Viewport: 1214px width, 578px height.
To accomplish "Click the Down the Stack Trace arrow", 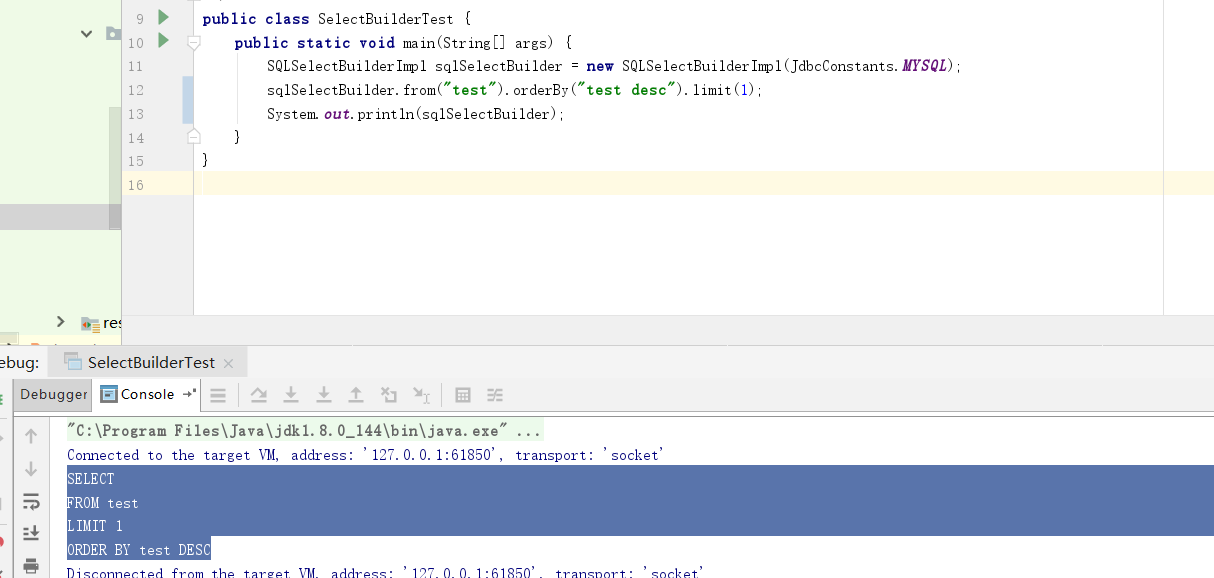I will coord(31,468).
